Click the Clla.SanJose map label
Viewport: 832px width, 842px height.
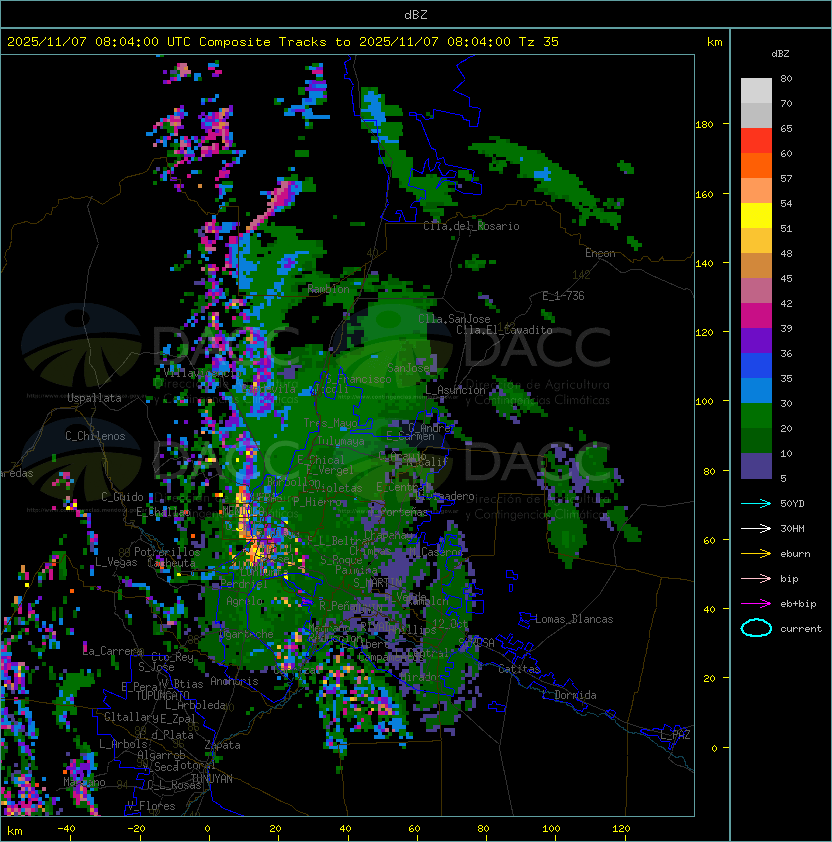454,319
